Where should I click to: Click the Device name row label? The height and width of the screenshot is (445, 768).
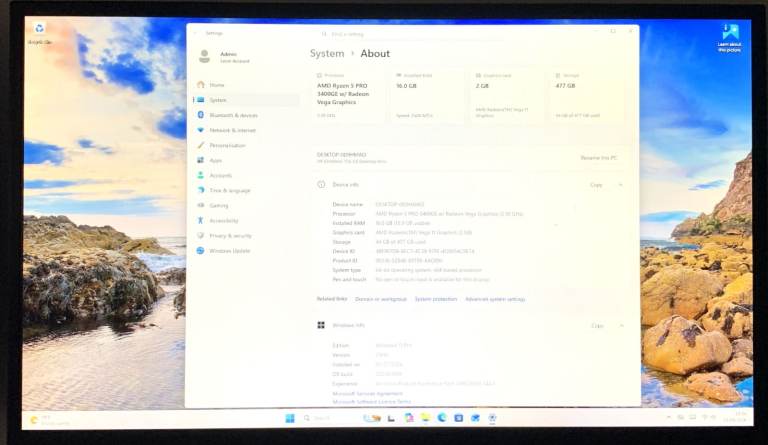click(x=348, y=205)
